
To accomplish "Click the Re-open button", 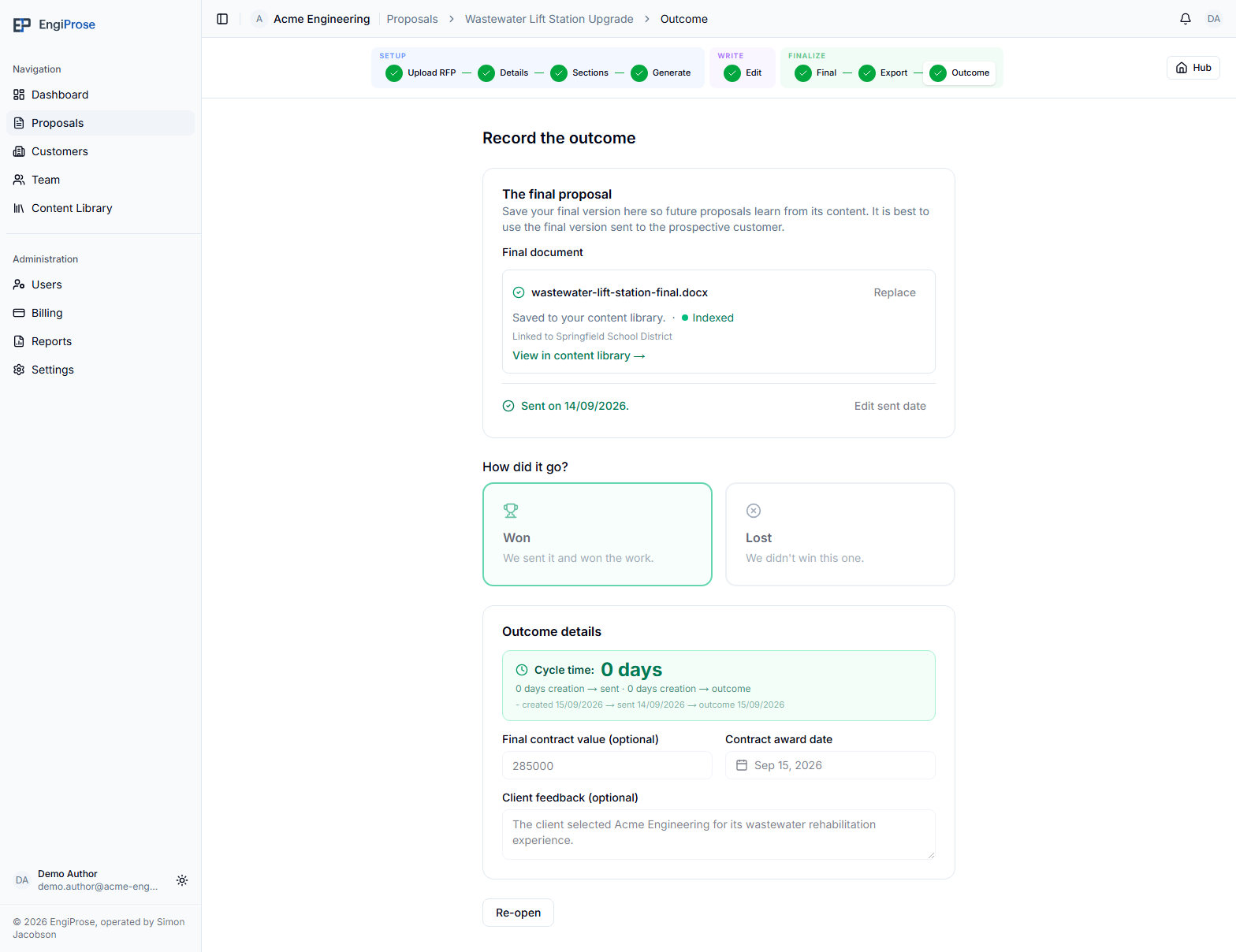I will pyautogui.click(x=518, y=913).
